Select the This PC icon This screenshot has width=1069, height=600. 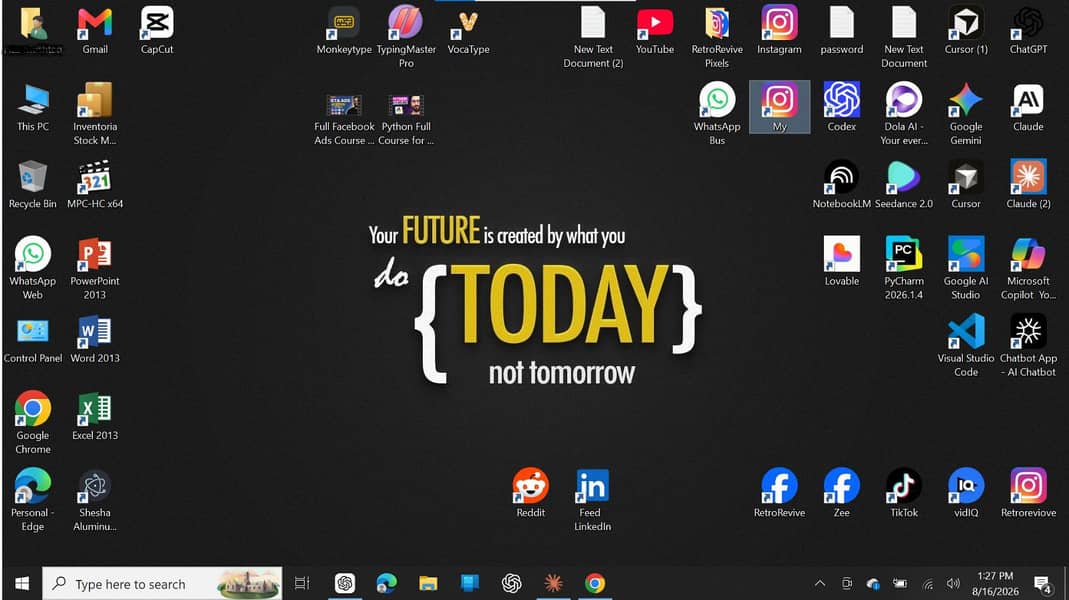coord(33,108)
